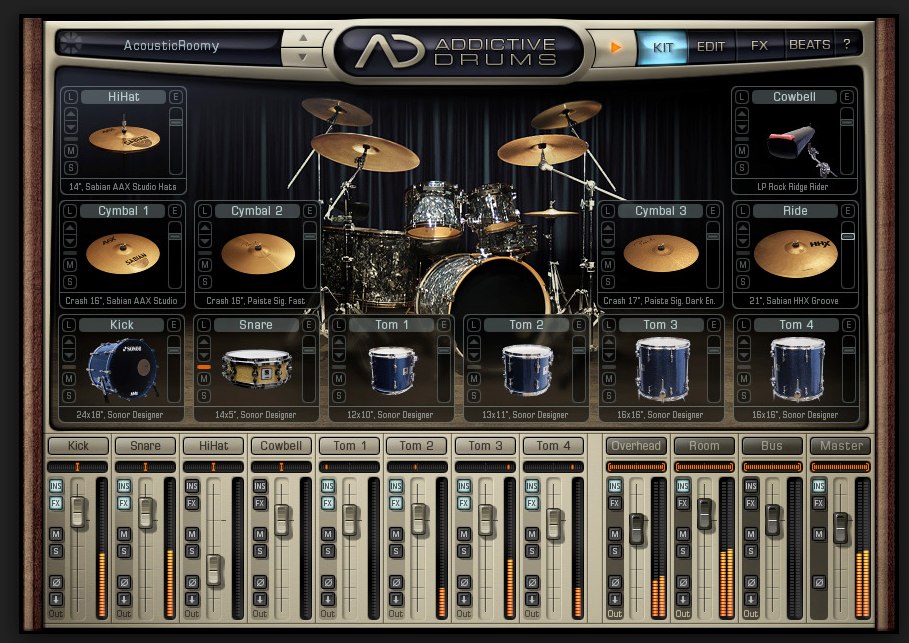Viewport: 909px width, 643px height.
Task: Open the BEATS page
Action: coord(809,45)
